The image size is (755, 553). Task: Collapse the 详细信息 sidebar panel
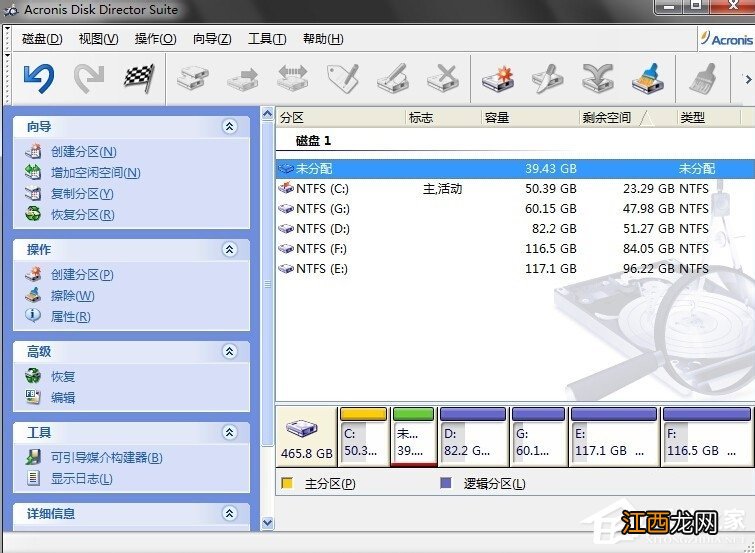pos(230,514)
